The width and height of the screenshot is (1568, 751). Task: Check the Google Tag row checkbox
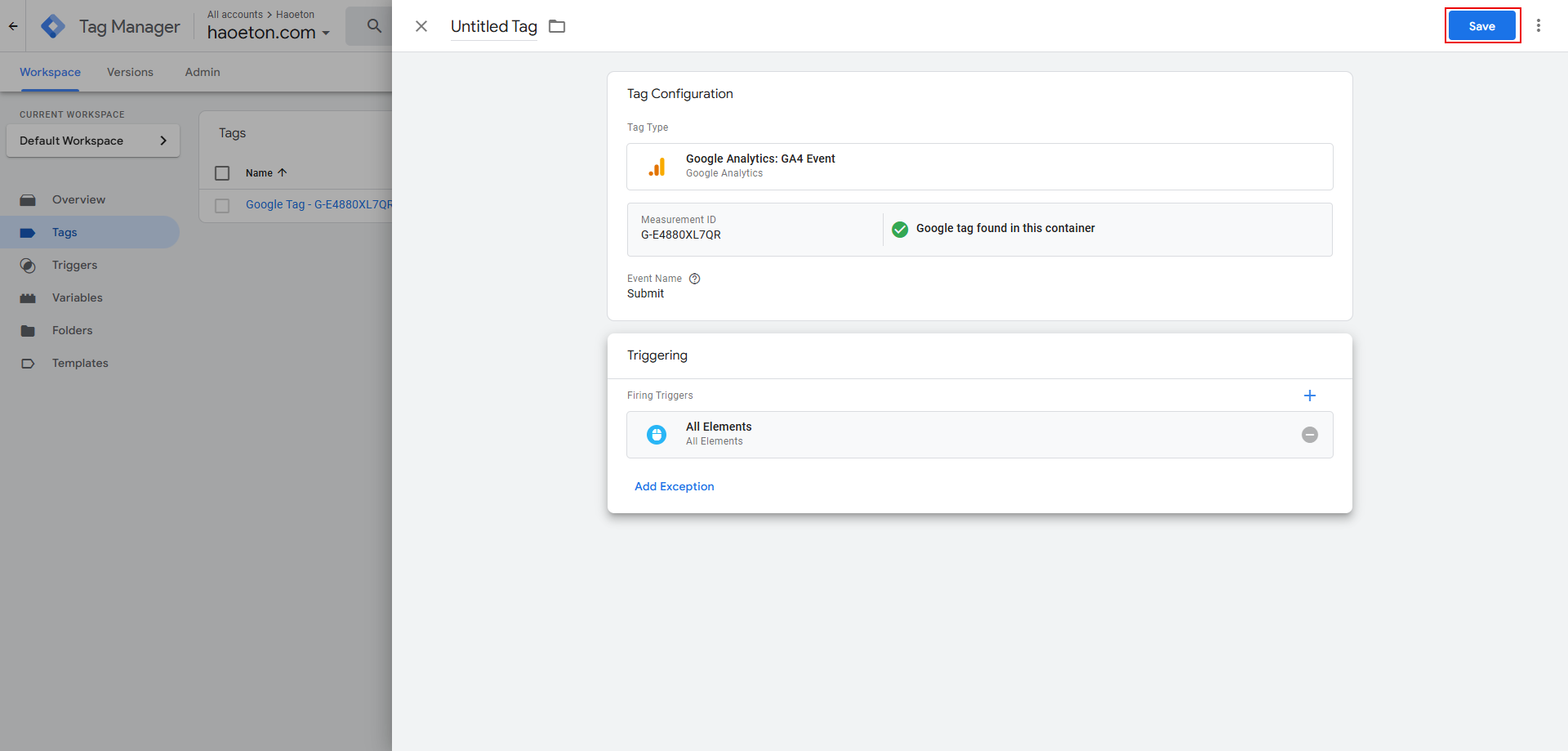click(222, 206)
